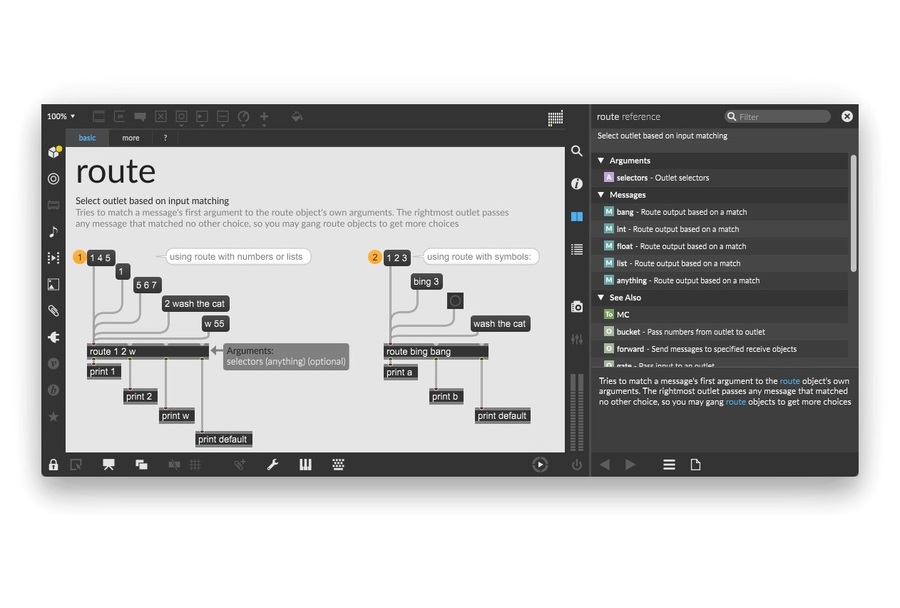Toggle the patcher lock icon
Screen dimensions: 900x608
click(x=53, y=464)
